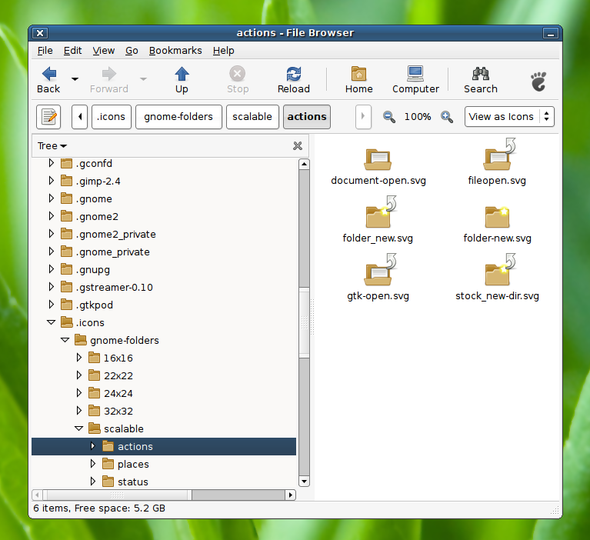The image size is (590, 540).
Task: Click the Forward arrow button
Action: coord(109,80)
